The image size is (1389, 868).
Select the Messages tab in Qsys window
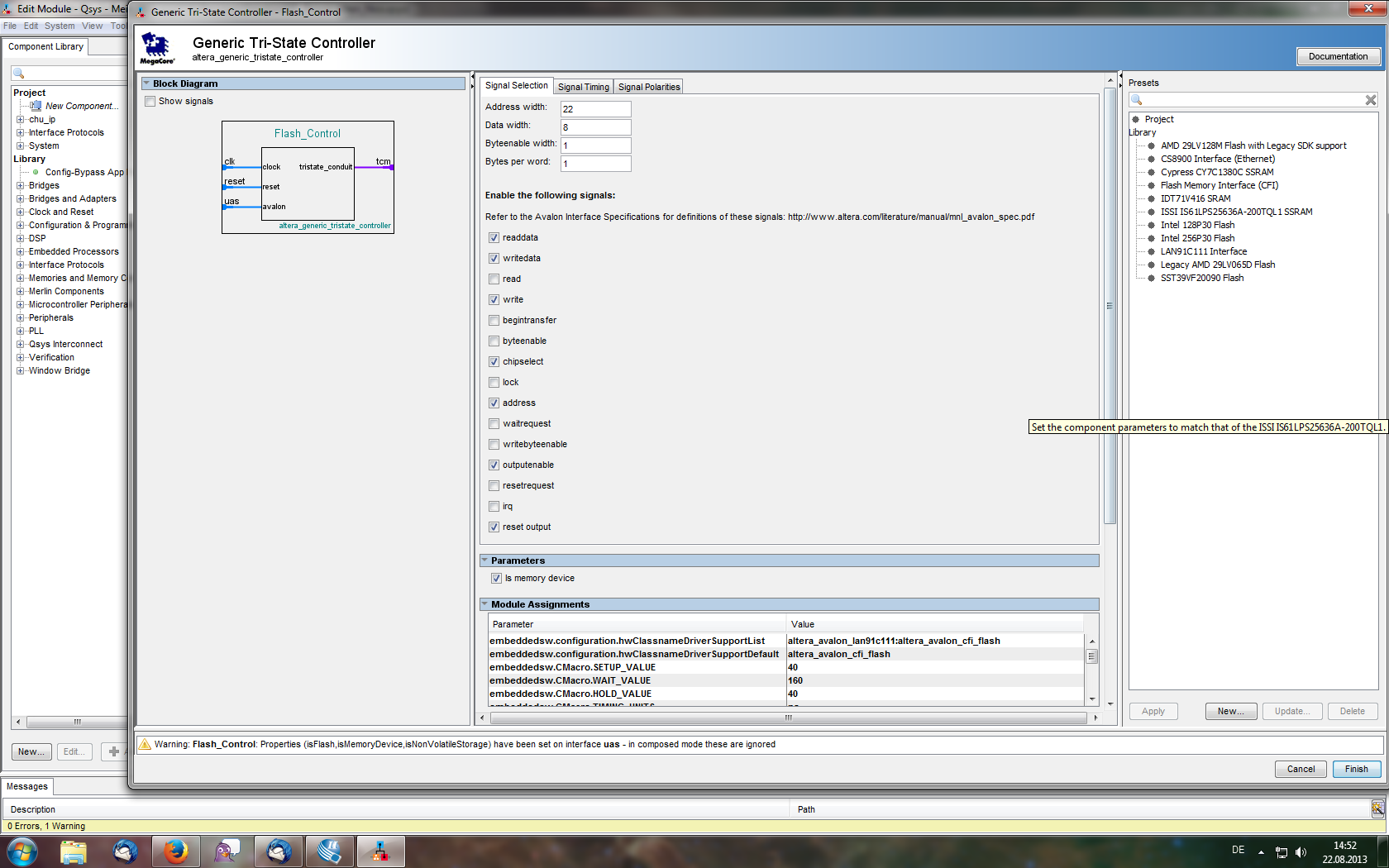(27, 786)
